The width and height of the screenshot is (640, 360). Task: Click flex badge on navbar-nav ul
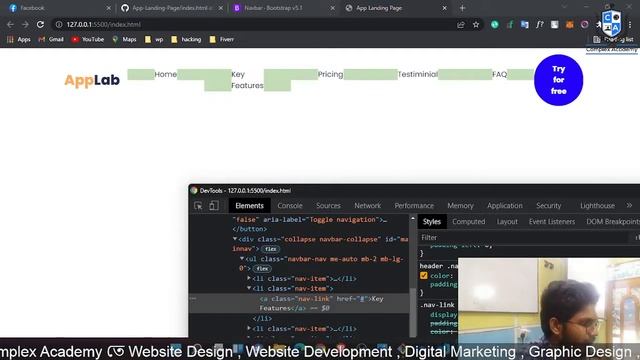[262, 269]
